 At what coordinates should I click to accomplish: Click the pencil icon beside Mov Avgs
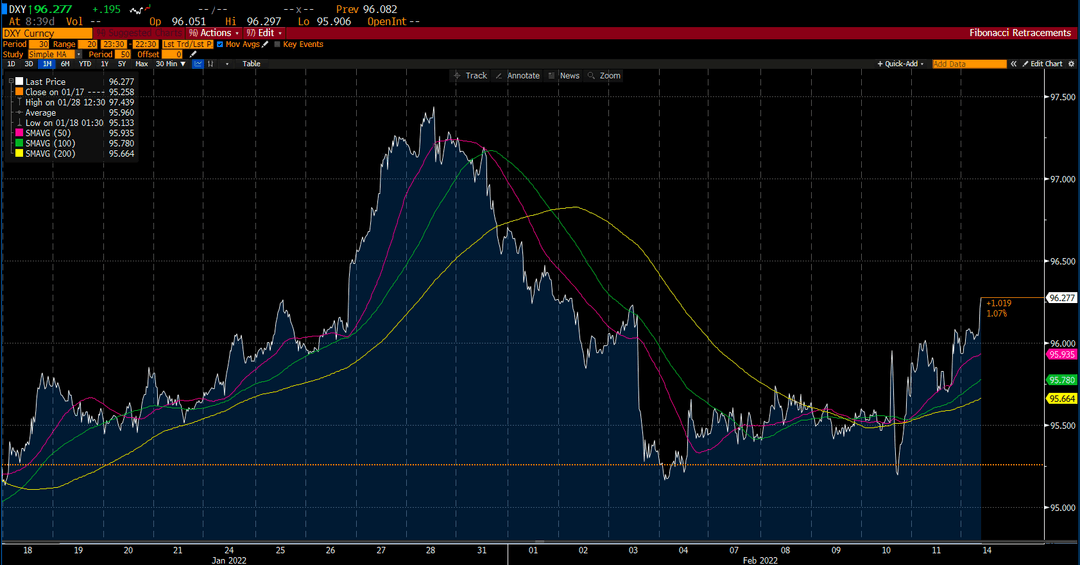265,44
